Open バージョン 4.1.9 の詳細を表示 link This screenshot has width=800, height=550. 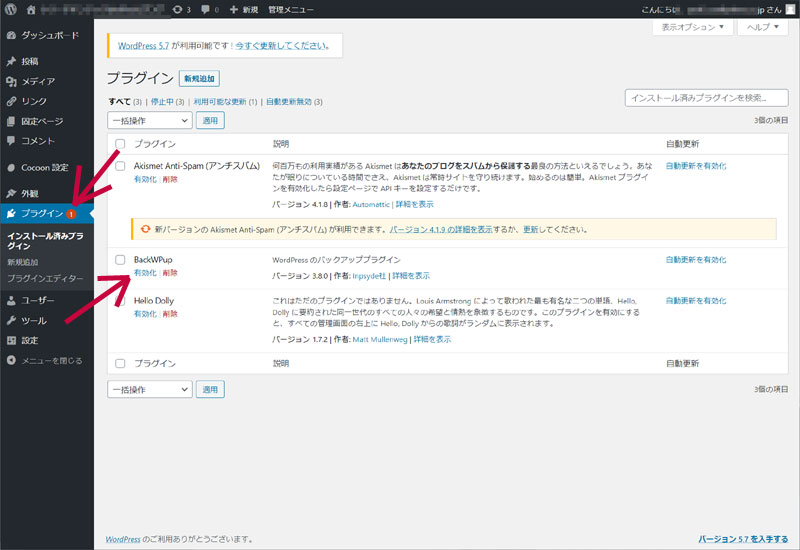click(x=441, y=230)
